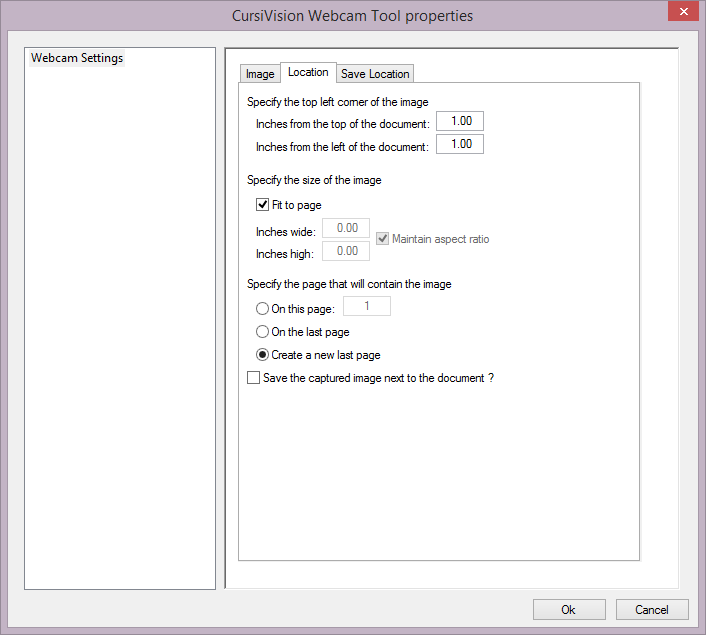Select the Location tab

point(308,72)
